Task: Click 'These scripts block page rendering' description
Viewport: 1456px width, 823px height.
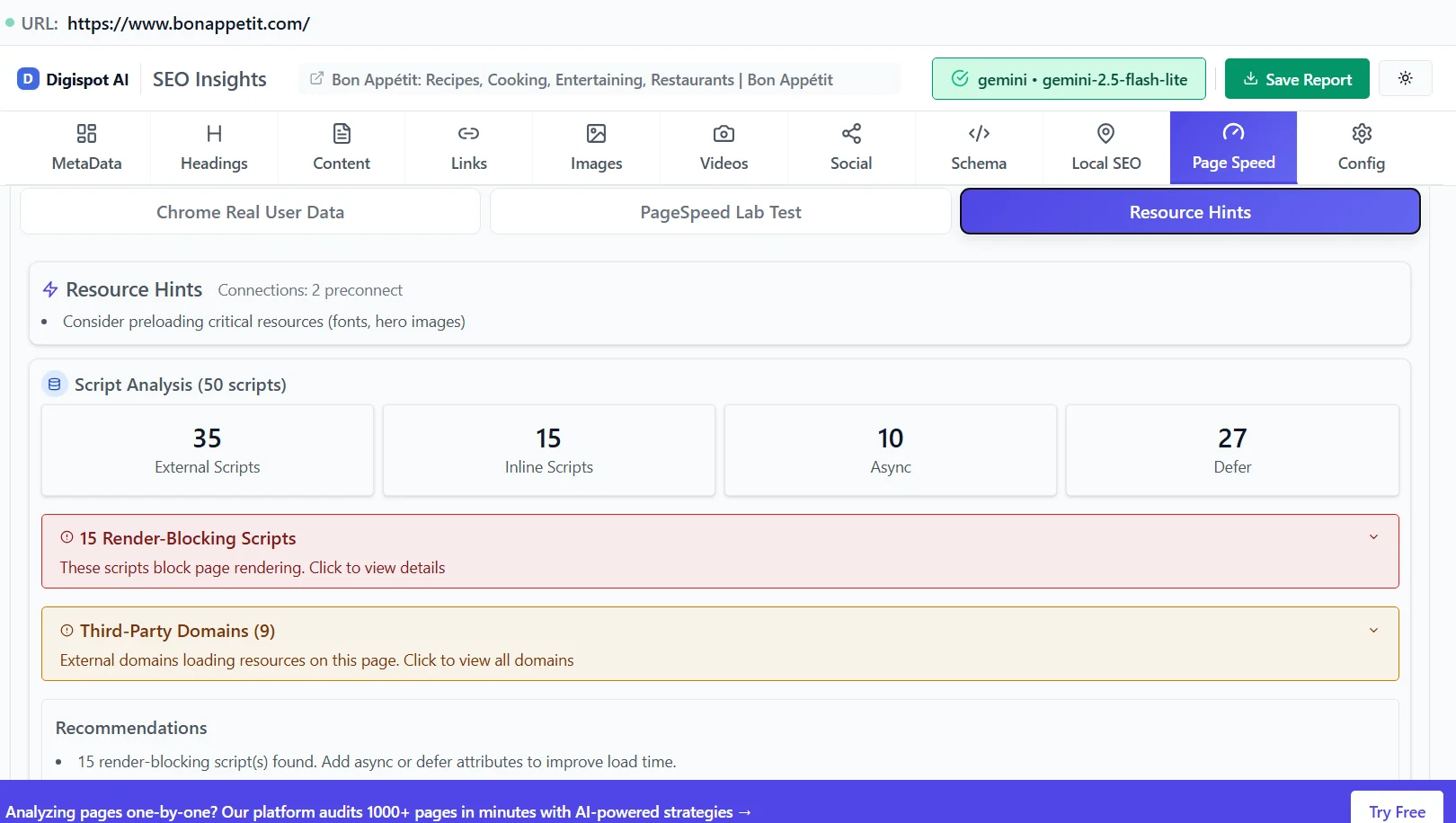Action: 253,568
